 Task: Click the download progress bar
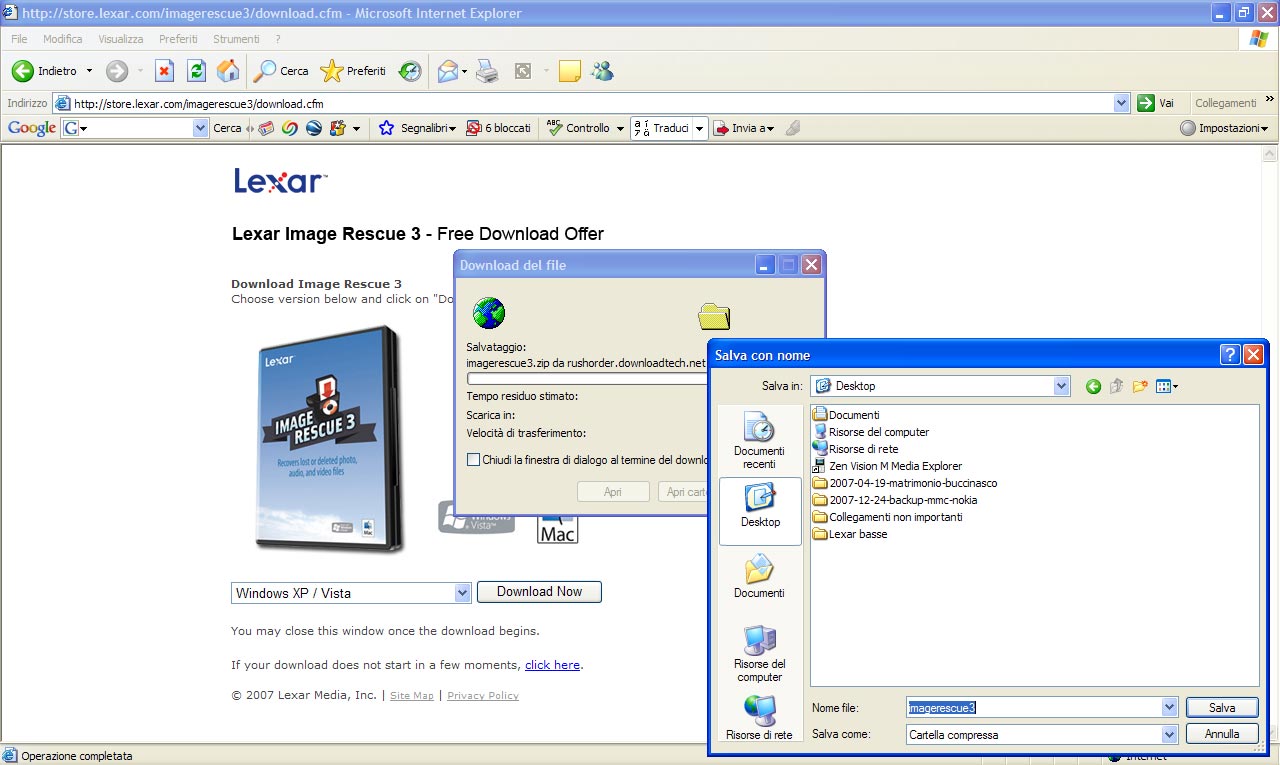pyautogui.click(x=587, y=378)
